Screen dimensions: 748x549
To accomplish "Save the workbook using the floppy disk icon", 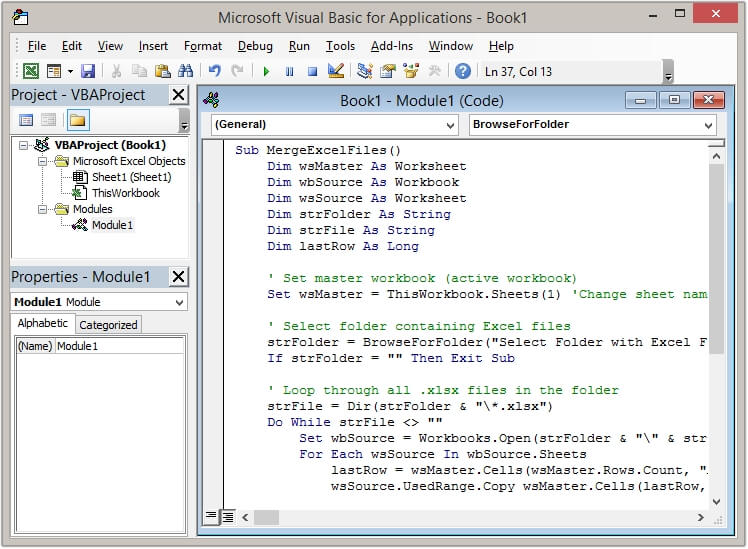I will click(88, 71).
